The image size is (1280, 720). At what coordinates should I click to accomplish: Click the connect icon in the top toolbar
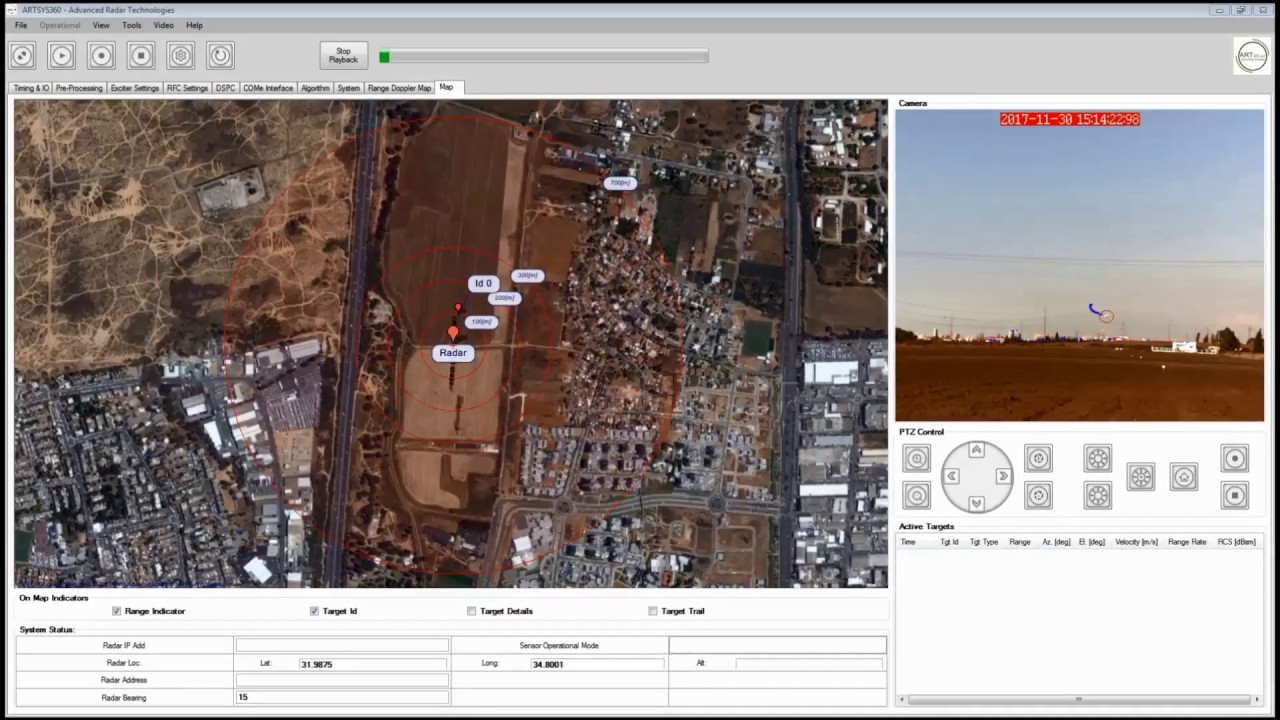point(22,56)
